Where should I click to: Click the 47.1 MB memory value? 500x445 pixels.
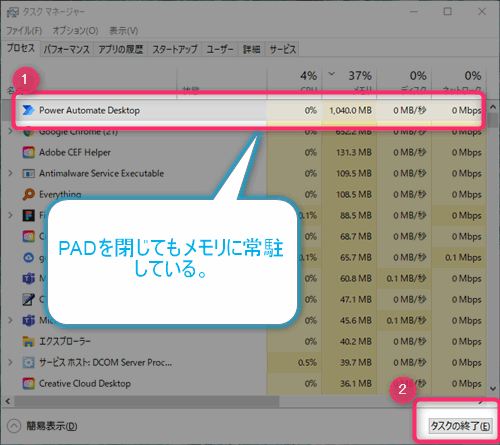[356, 299]
